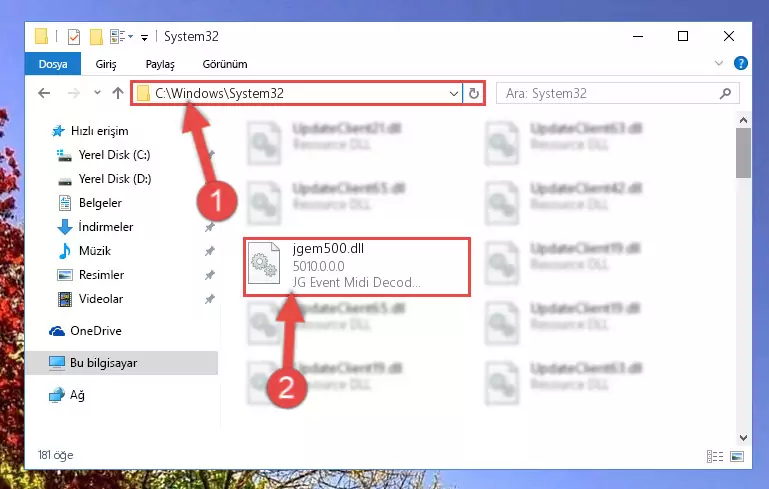Click scrollbar down arrow
The image size is (769, 489).
tap(743, 437)
